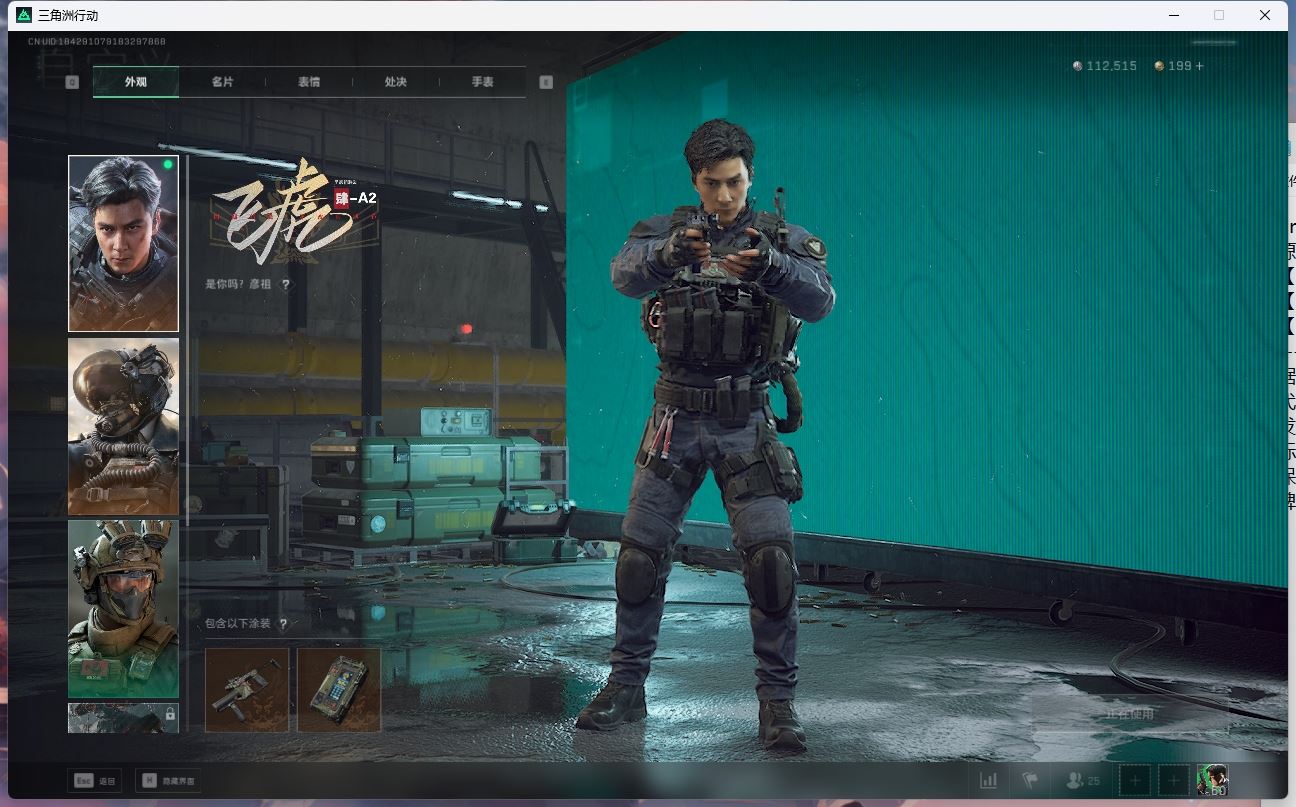Preview the included handheld device skin item

click(x=339, y=689)
